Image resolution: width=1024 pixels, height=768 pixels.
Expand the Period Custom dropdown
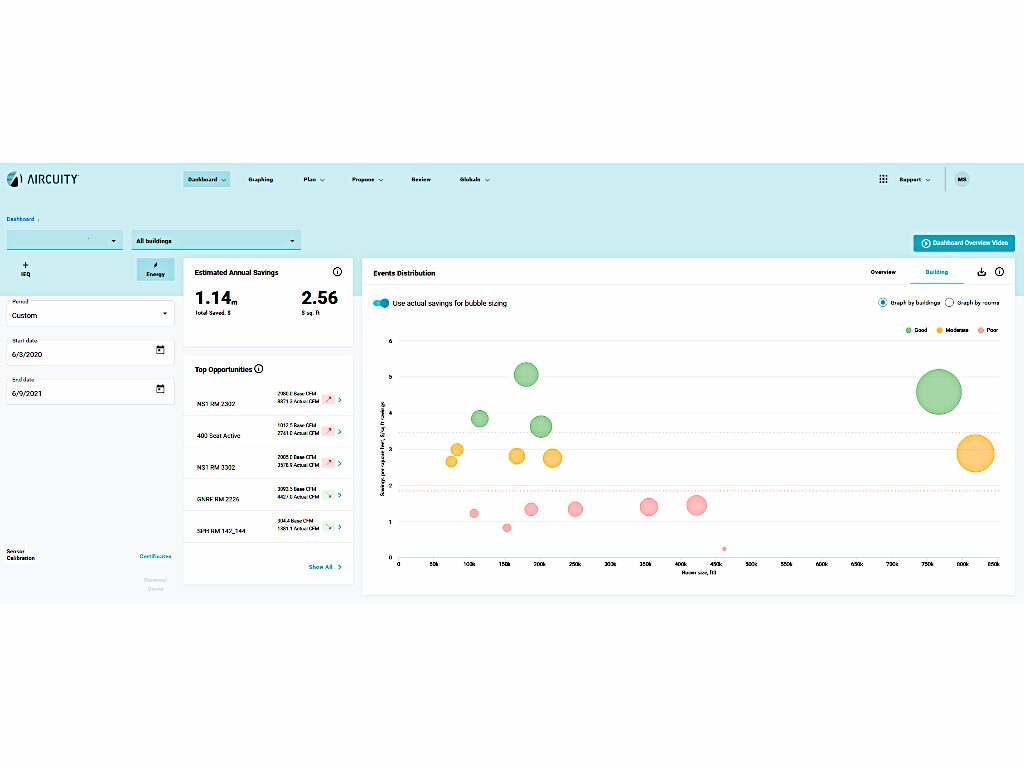[x=90, y=314]
